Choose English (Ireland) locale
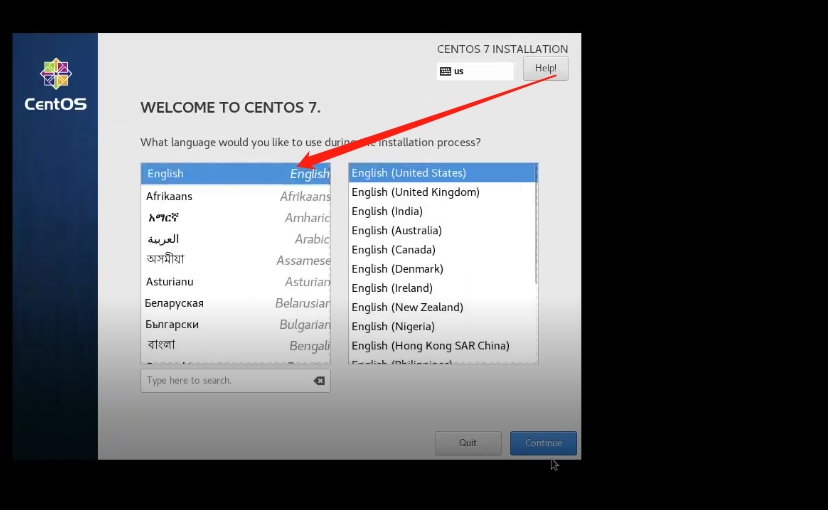The height and width of the screenshot is (510, 828). (x=442, y=288)
